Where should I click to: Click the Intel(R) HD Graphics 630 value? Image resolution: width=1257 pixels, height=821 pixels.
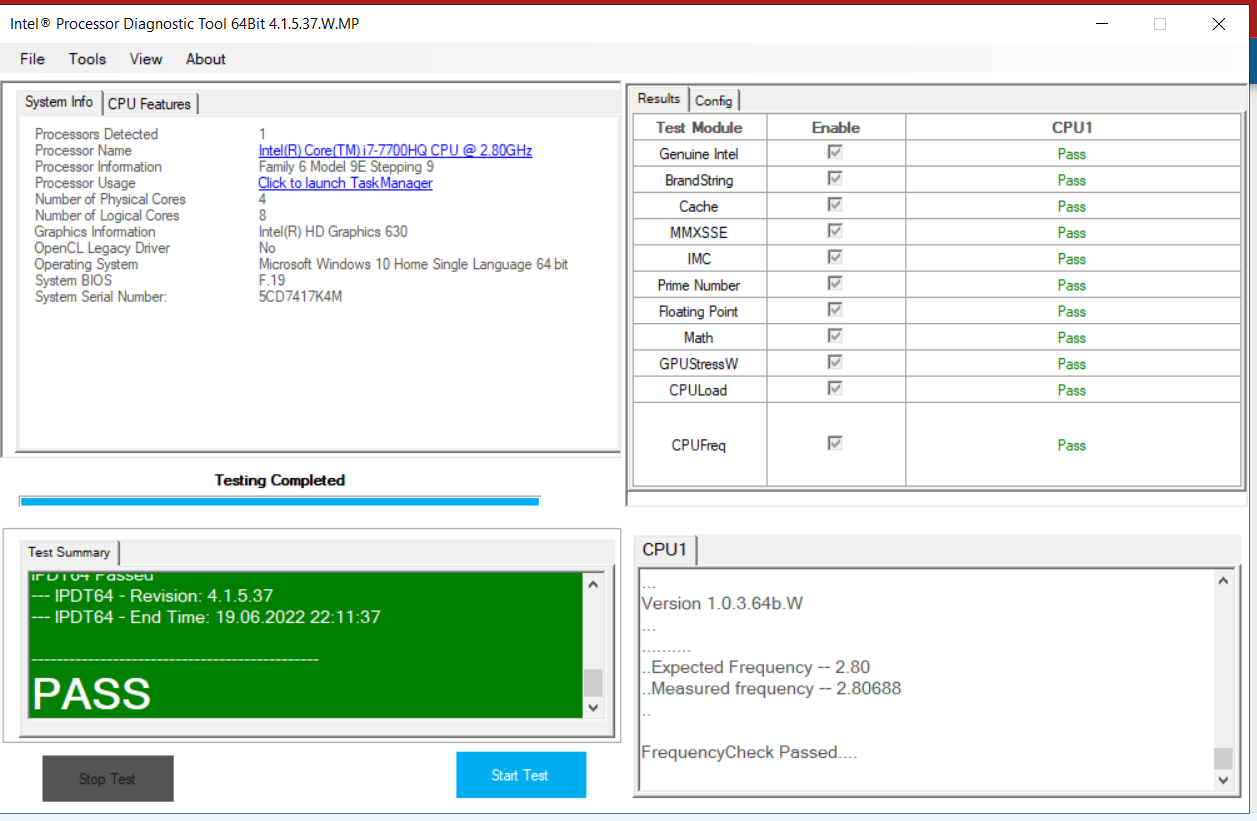[x=333, y=232]
